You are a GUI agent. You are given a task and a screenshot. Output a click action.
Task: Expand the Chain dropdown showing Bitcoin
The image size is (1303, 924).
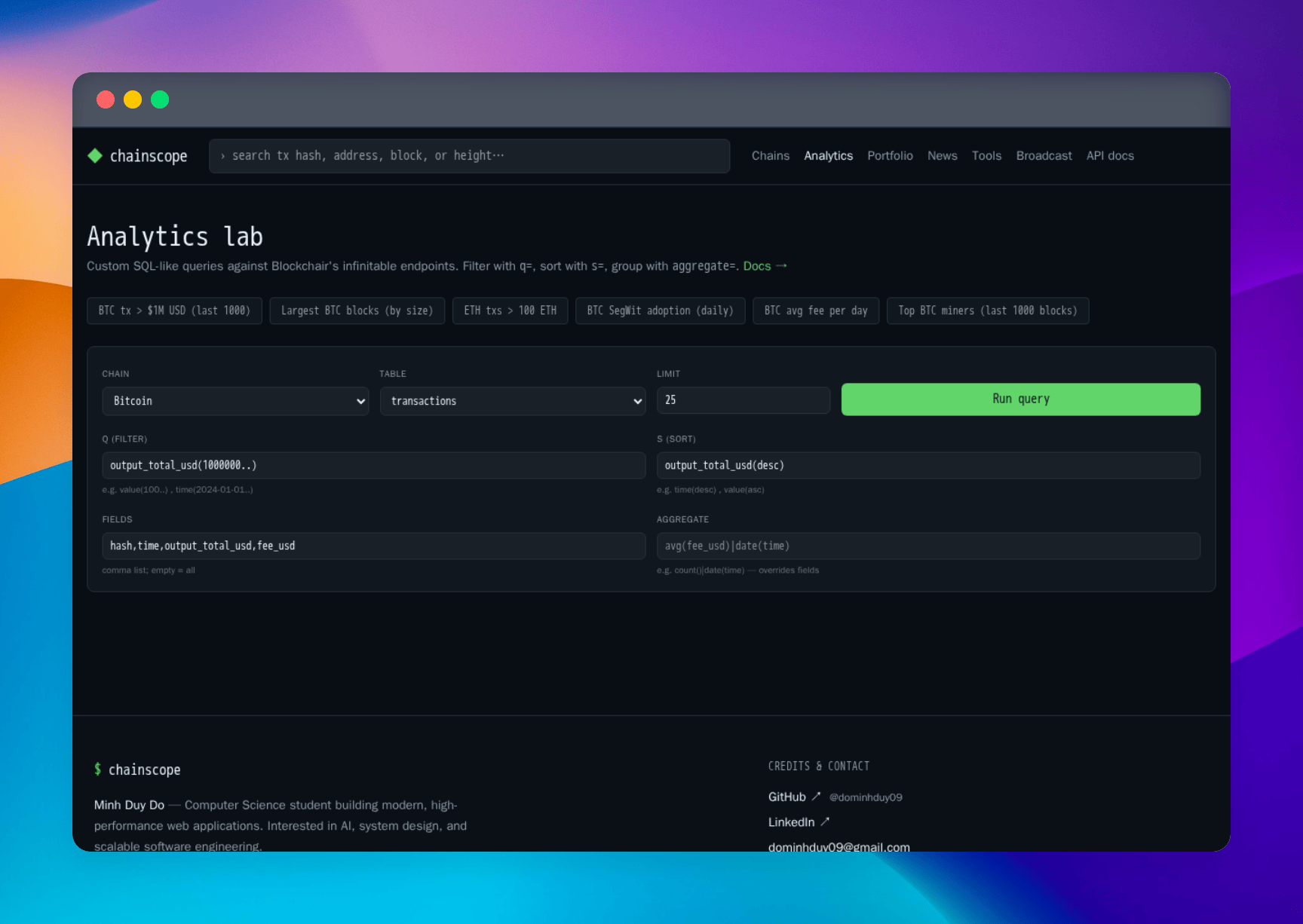[235, 401]
